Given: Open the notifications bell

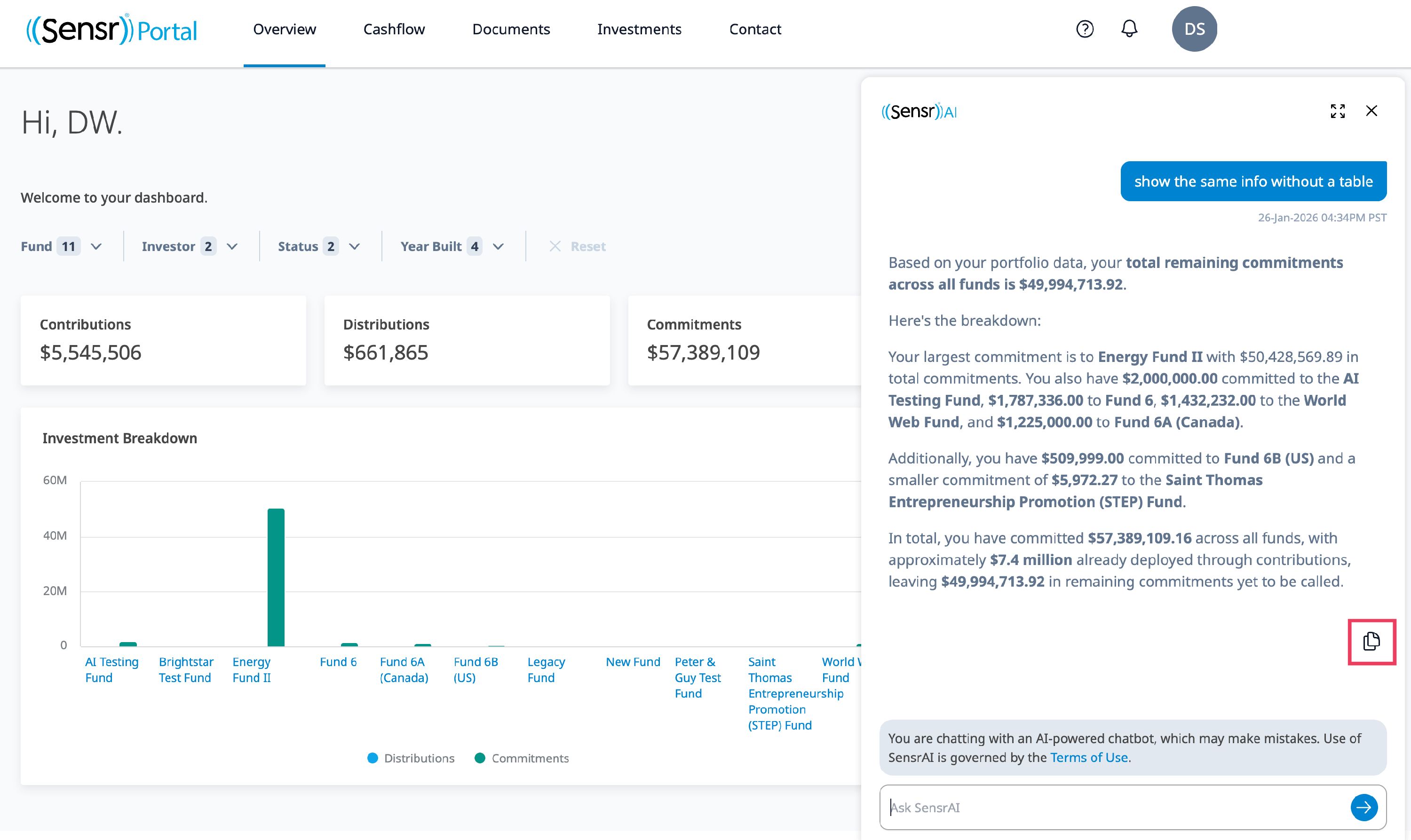Looking at the screenshot, I should pyautogui.click(x=1129, y=29).
